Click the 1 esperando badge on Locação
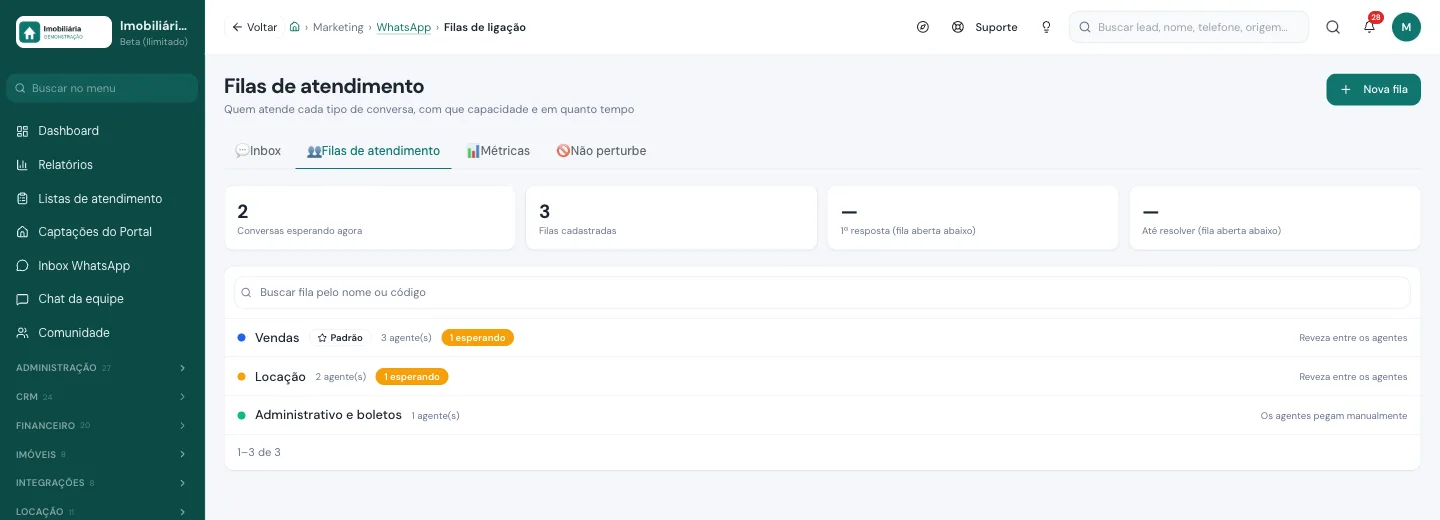Image resolution: width=1440 pixels, height=520 pixels. pos(412,377)
